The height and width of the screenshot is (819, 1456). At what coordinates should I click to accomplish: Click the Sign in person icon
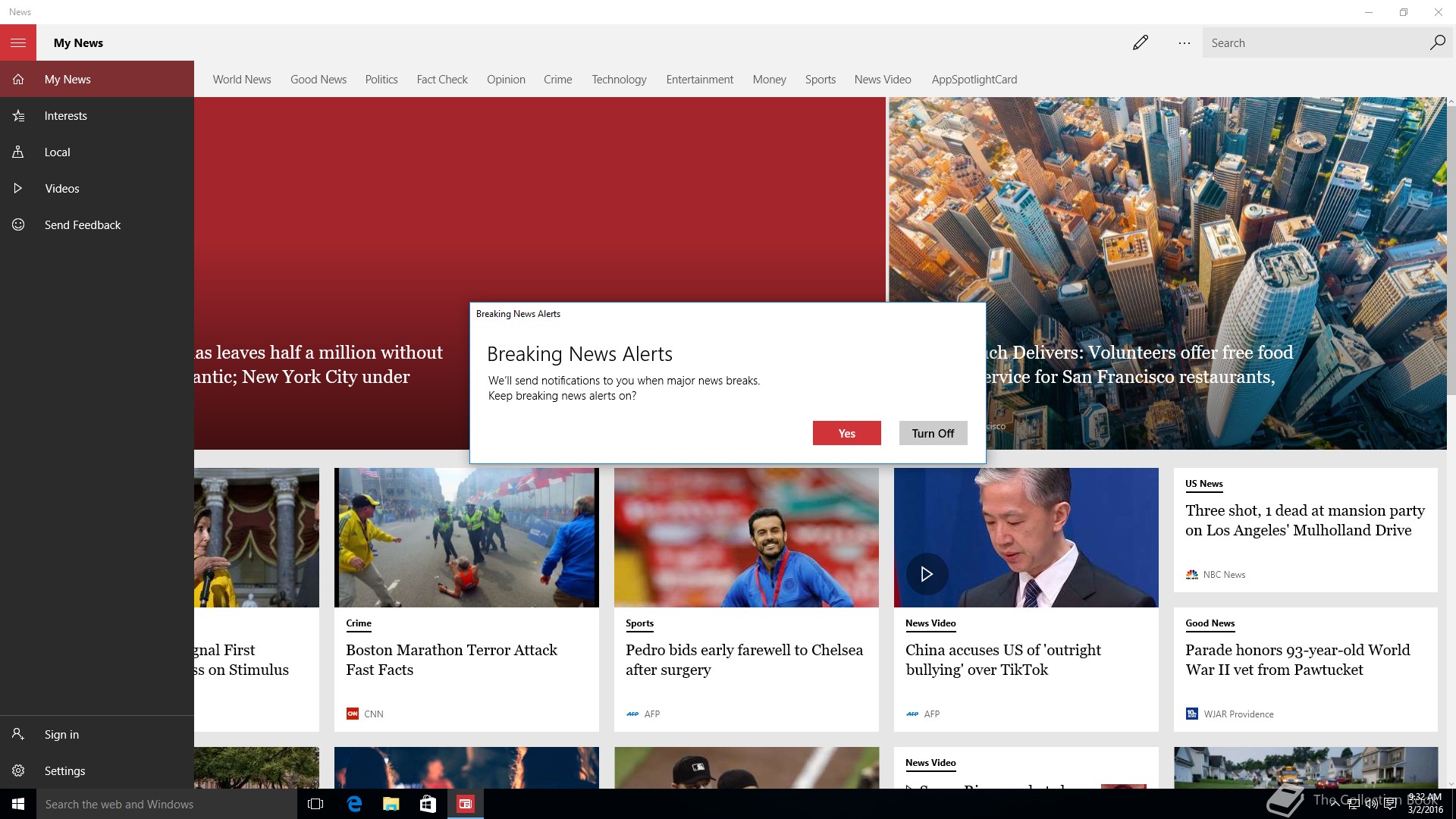(18, 734)
